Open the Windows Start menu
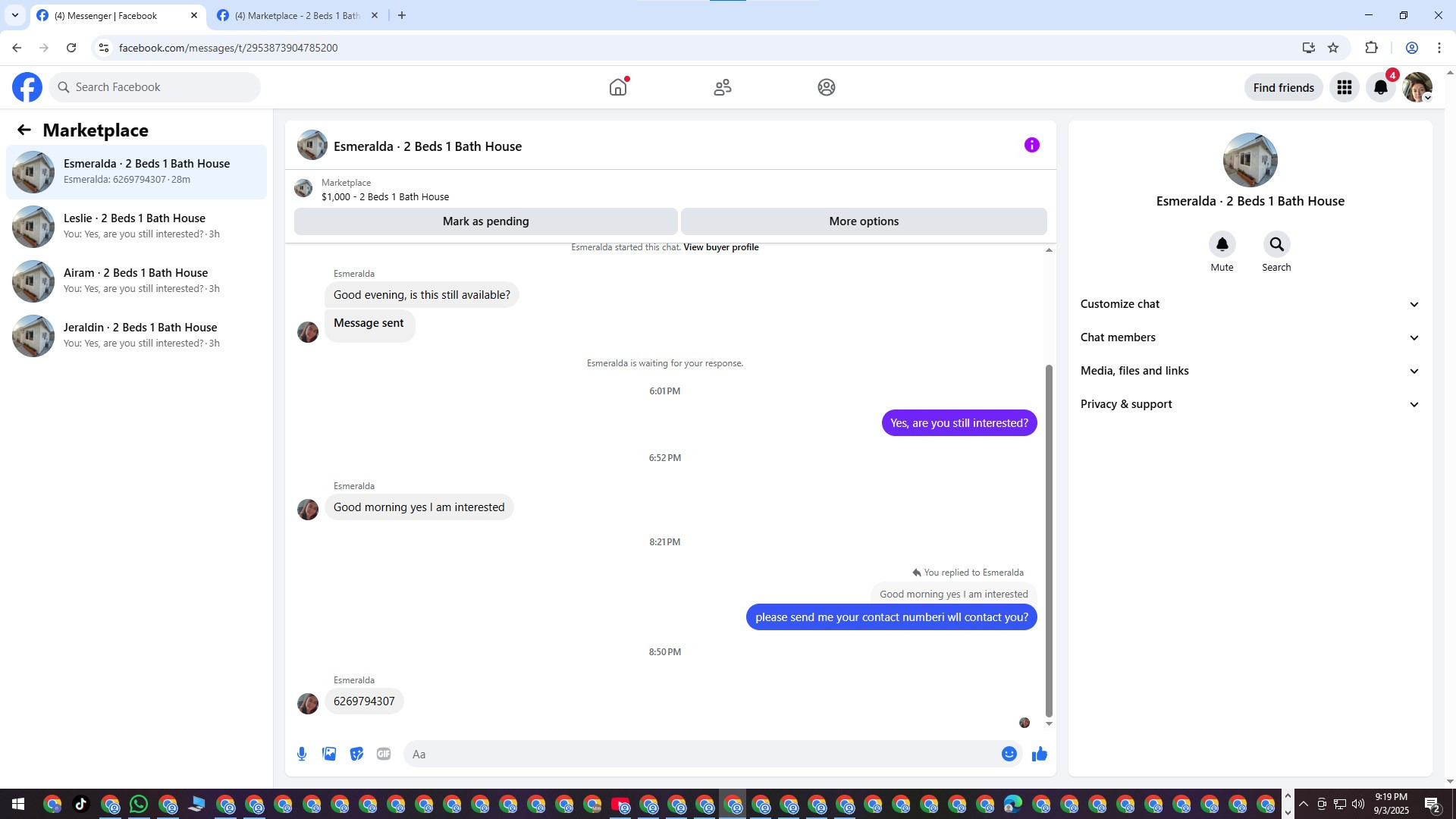Viewport: 1456px width, 819px height. 18,804
